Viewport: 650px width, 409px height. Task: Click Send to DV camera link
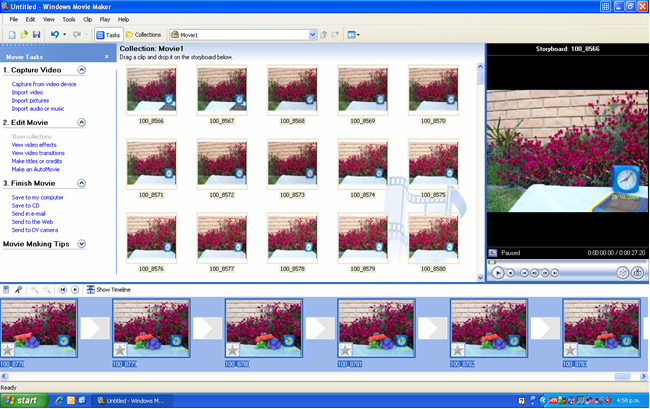click(x=35, y=230)
